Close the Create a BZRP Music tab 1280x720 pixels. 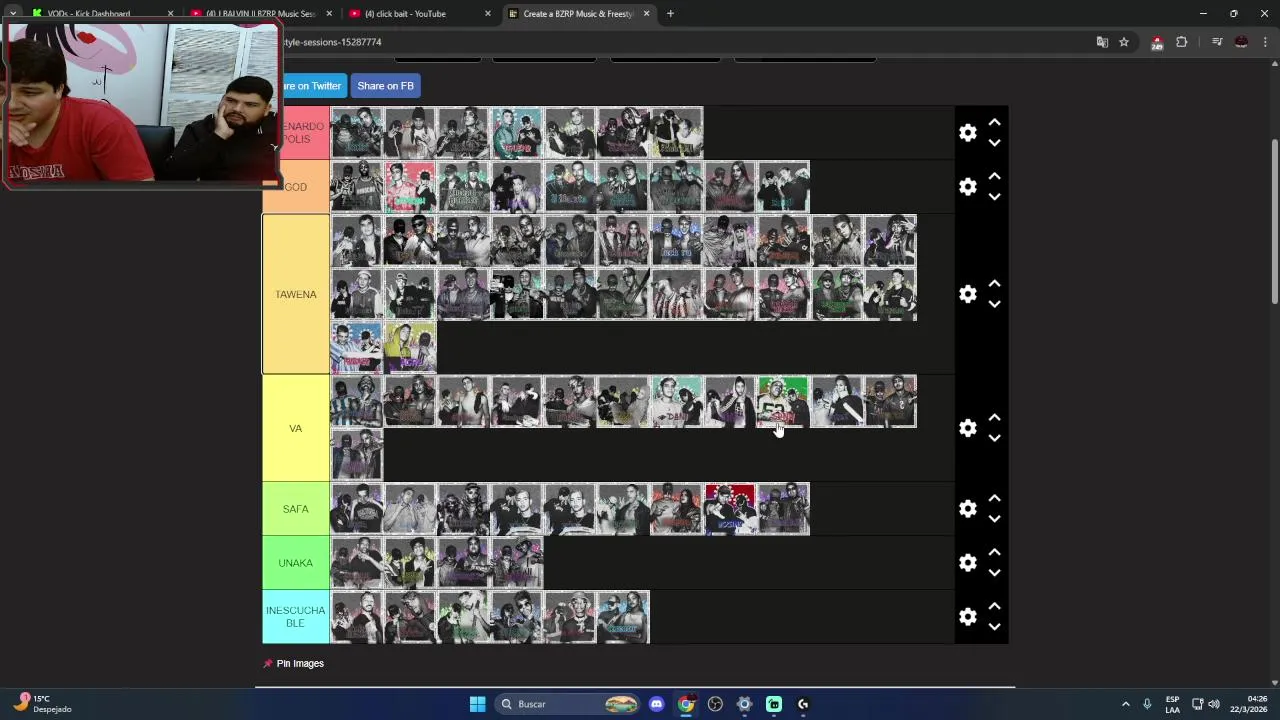(x=646, y=14)
